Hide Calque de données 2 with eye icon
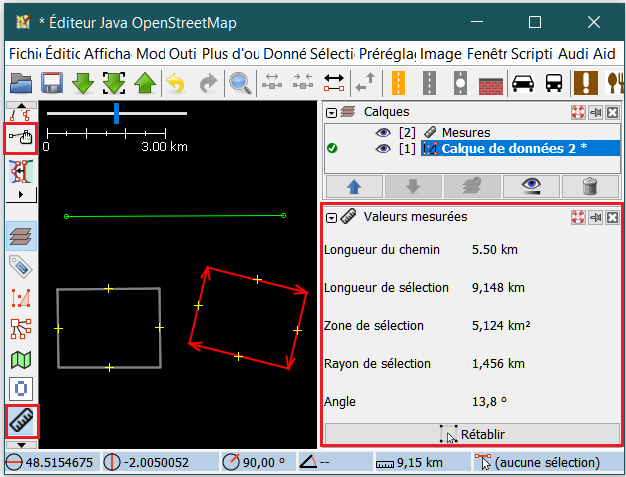Screen dimensions: 626x477 click(383, 149)
